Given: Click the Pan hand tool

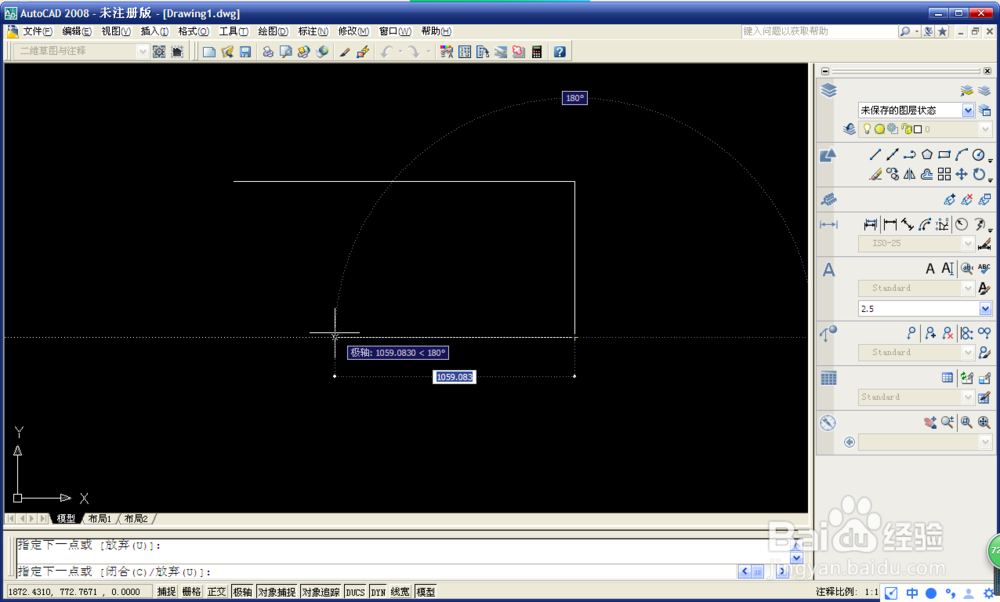Looking at the screenshot, I should (930, 422).
